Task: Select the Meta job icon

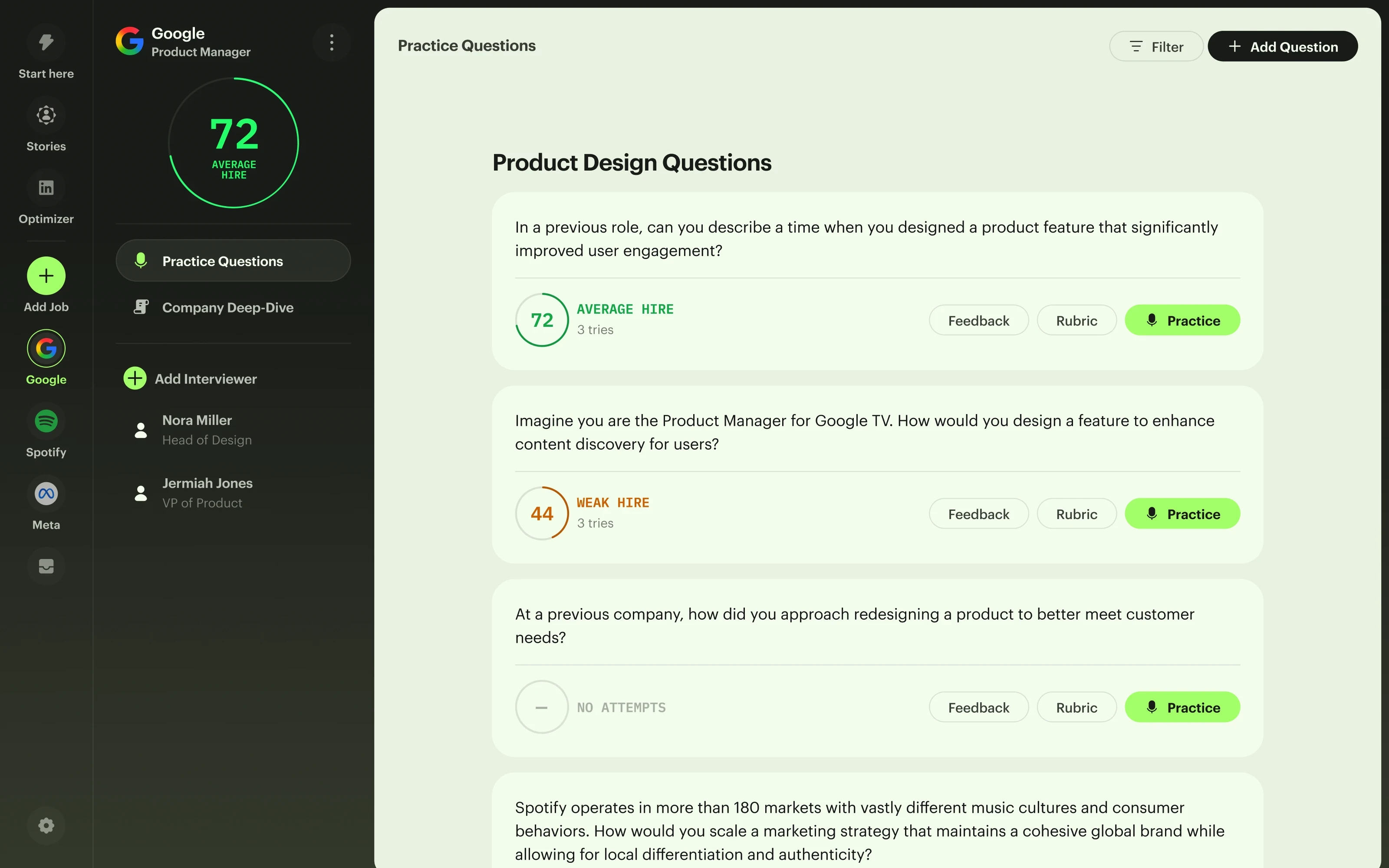Action: [x=46, y=494]
